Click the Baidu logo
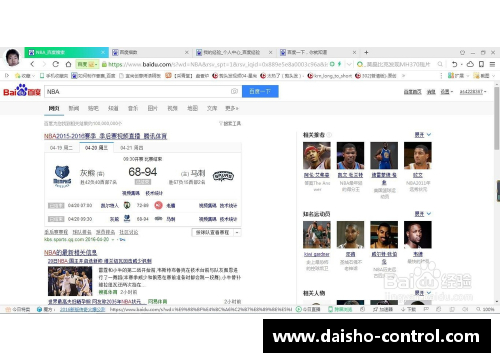The width and height of the screenshot is (500, 362). point(22,91)
